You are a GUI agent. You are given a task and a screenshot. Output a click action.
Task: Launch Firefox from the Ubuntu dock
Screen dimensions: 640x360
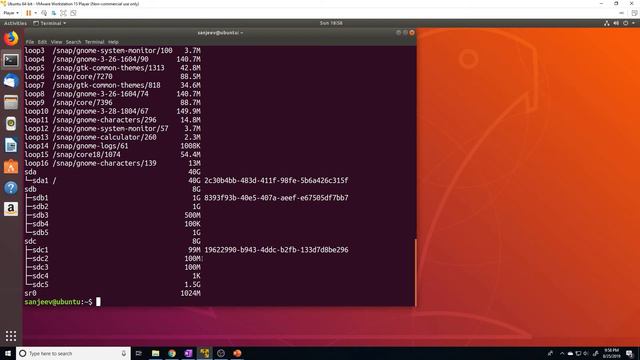[11, 39]
